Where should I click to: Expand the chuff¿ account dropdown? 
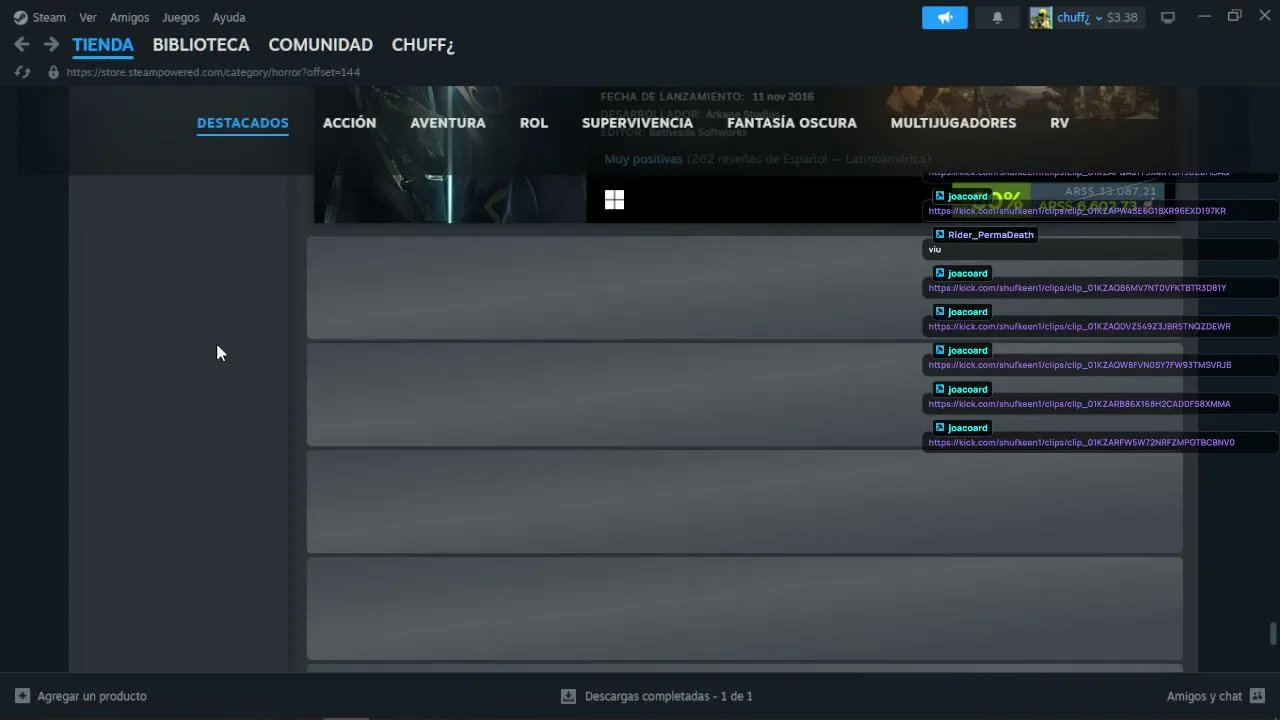click(x=1099, y=18)
